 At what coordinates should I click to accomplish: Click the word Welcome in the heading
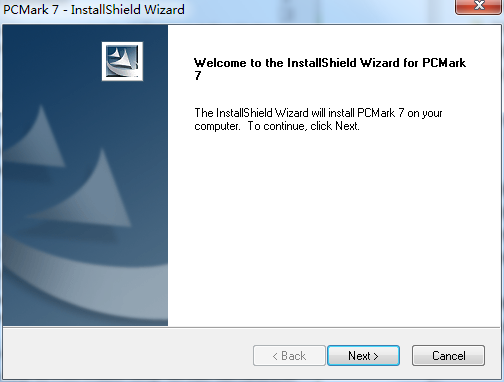tap(220, 63)
